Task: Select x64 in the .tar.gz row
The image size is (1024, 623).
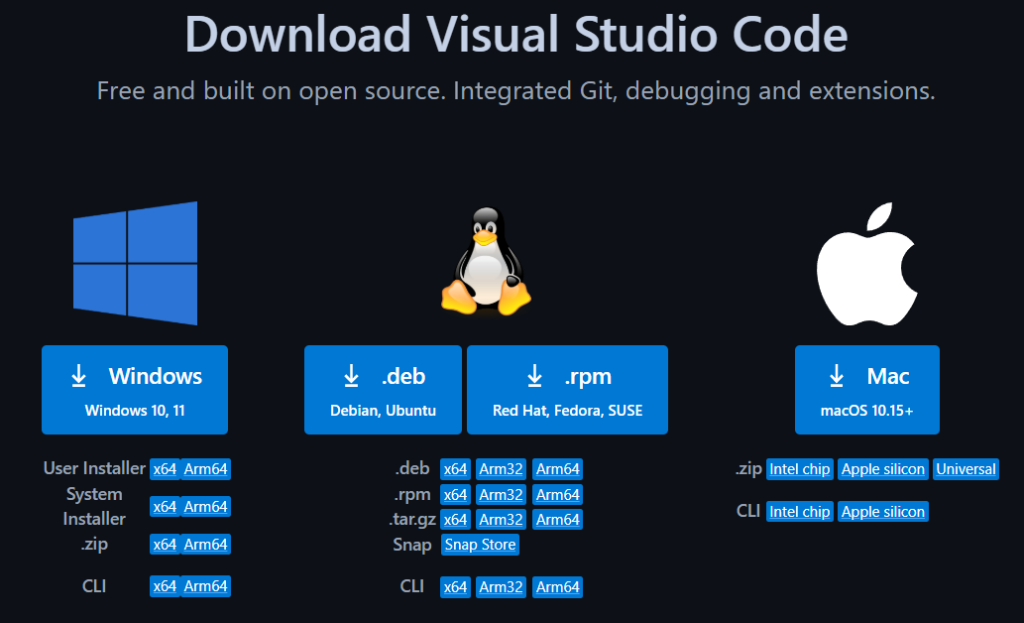Action: tap(456, 520)
